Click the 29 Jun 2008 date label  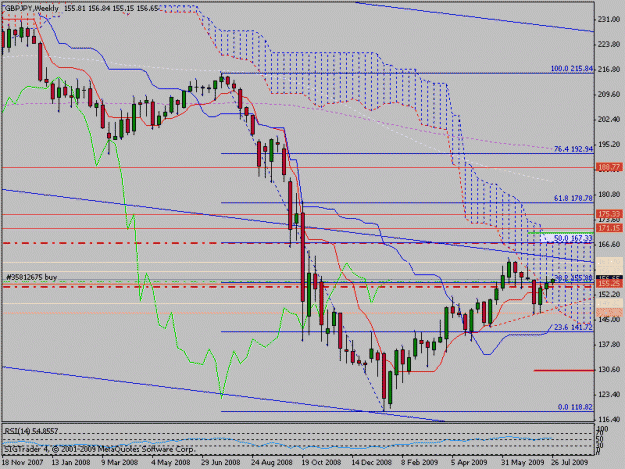pyautogui.click(x=221, y=463)
